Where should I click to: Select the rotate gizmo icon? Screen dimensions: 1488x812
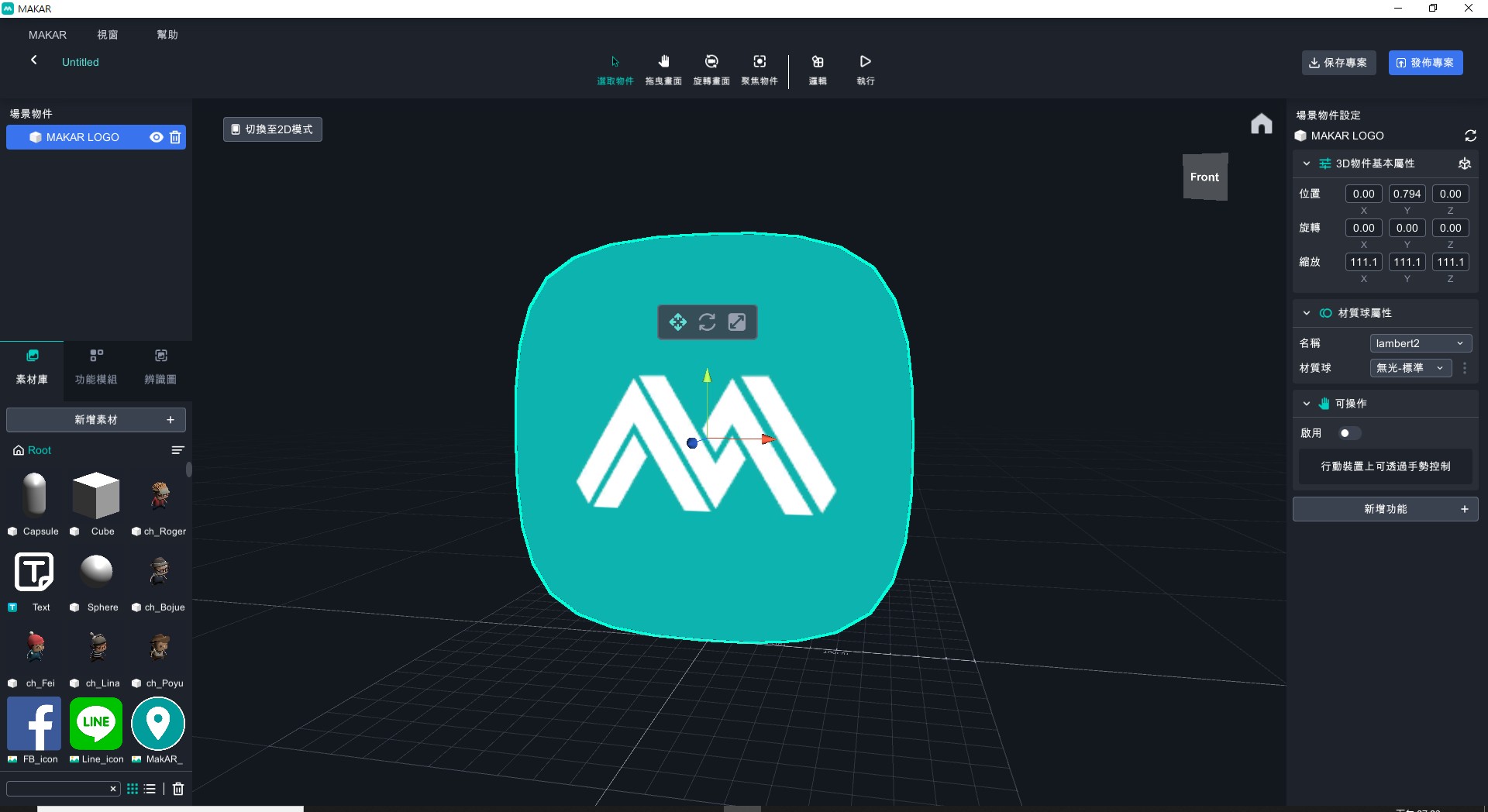(x=707, y=322)
